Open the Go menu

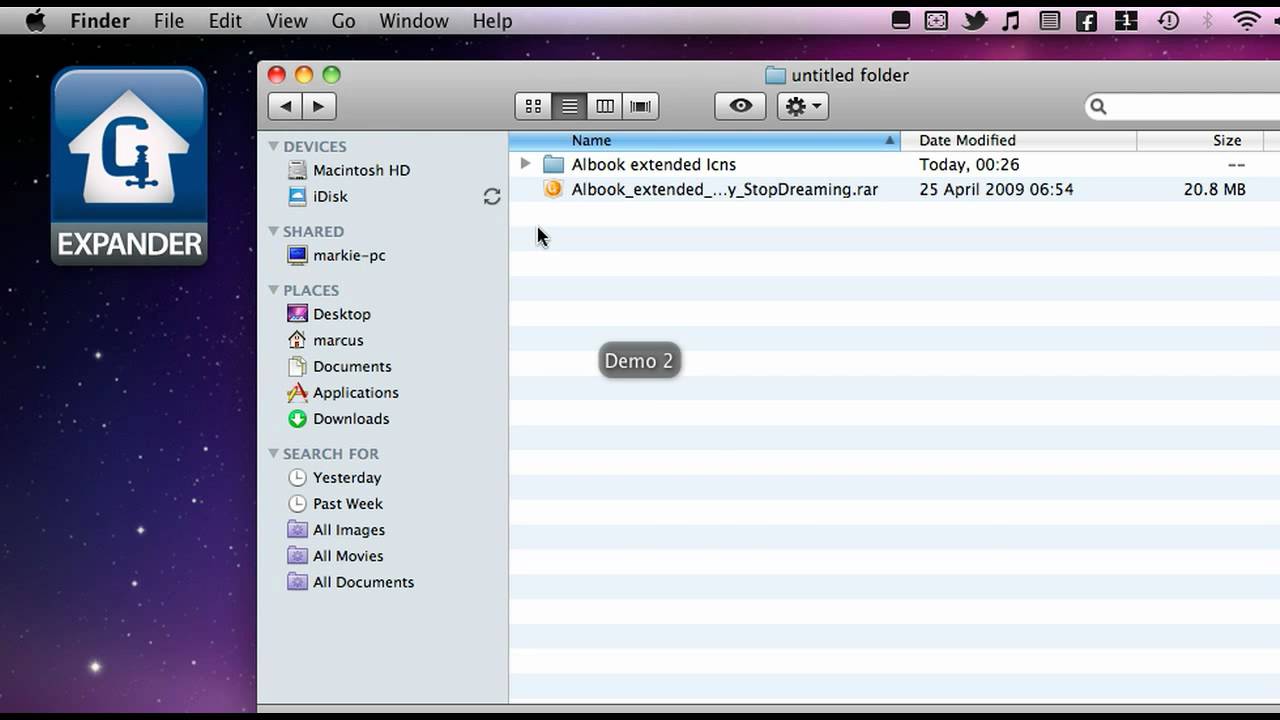tap(343, 20)
